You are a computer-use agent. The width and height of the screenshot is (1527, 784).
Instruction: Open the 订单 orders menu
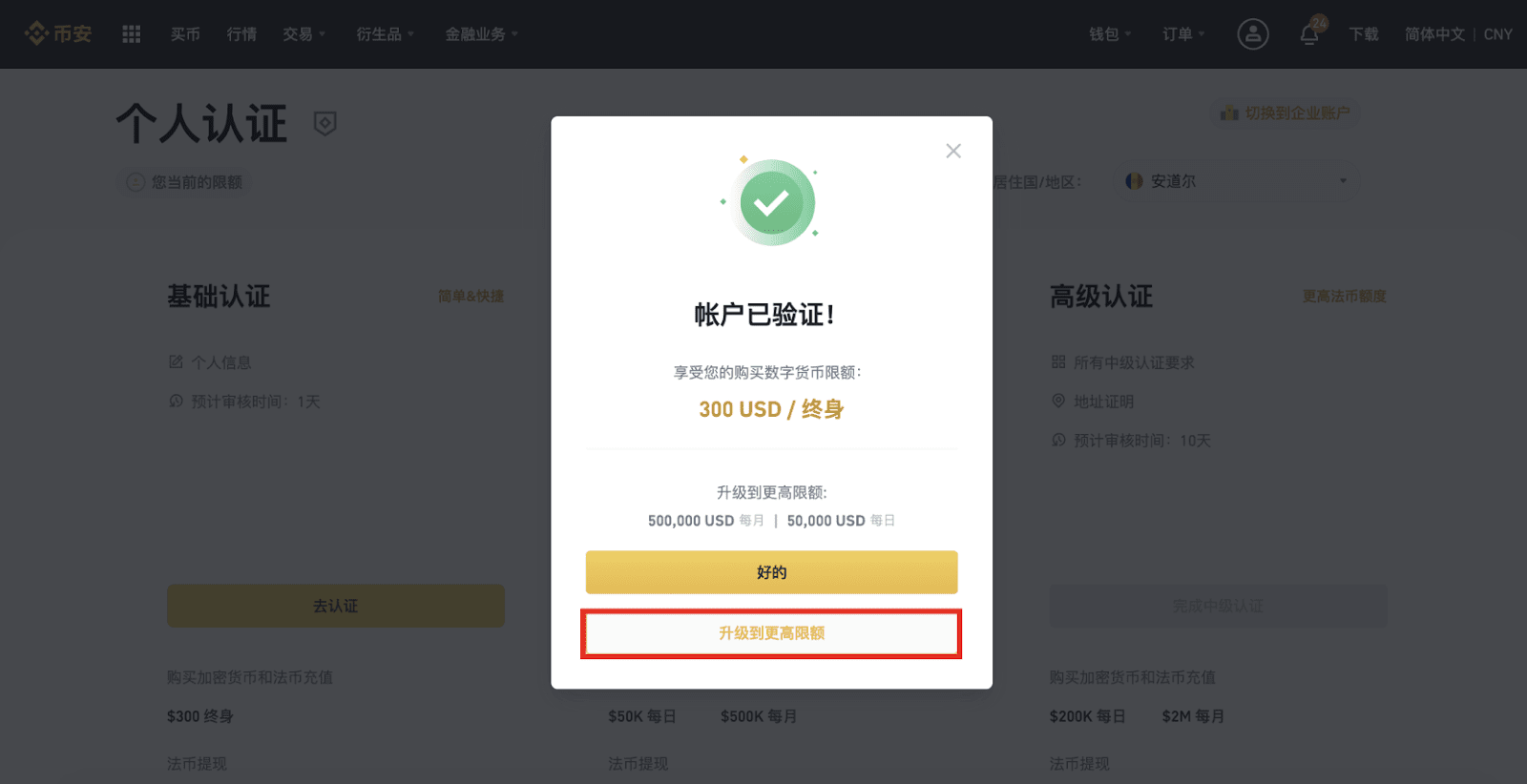click(1184, 34)
